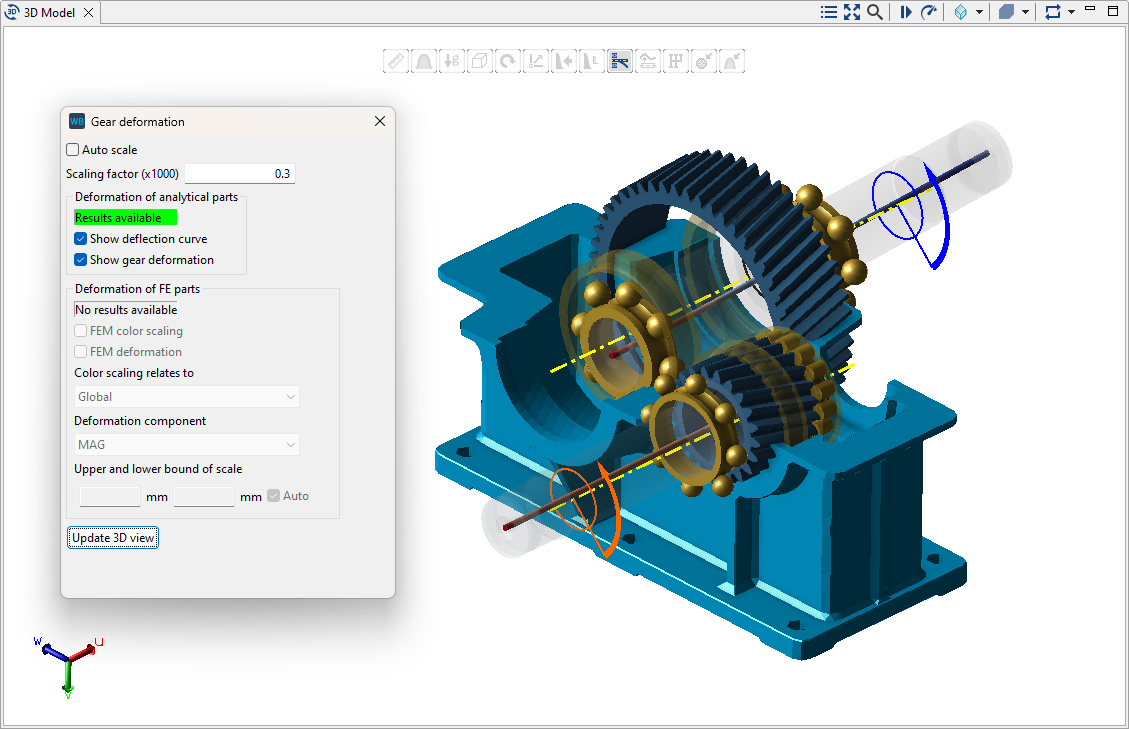
Task: Open the Deformation component MAG dropdown
Action: pos(184,444)
